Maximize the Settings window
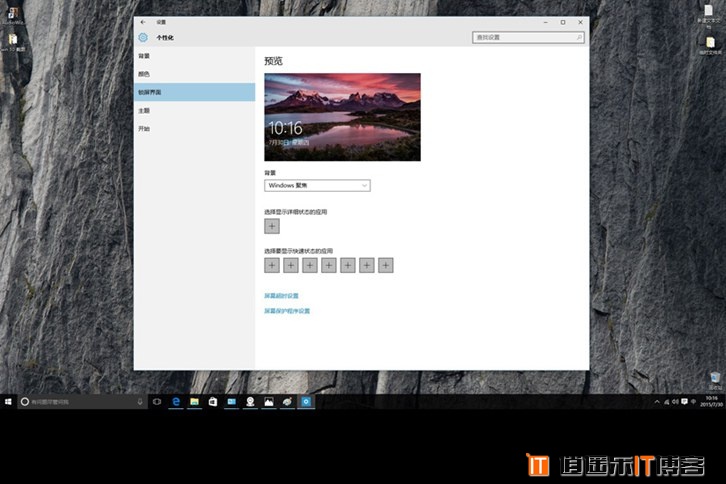726x484 pixels. pos(563,22)
